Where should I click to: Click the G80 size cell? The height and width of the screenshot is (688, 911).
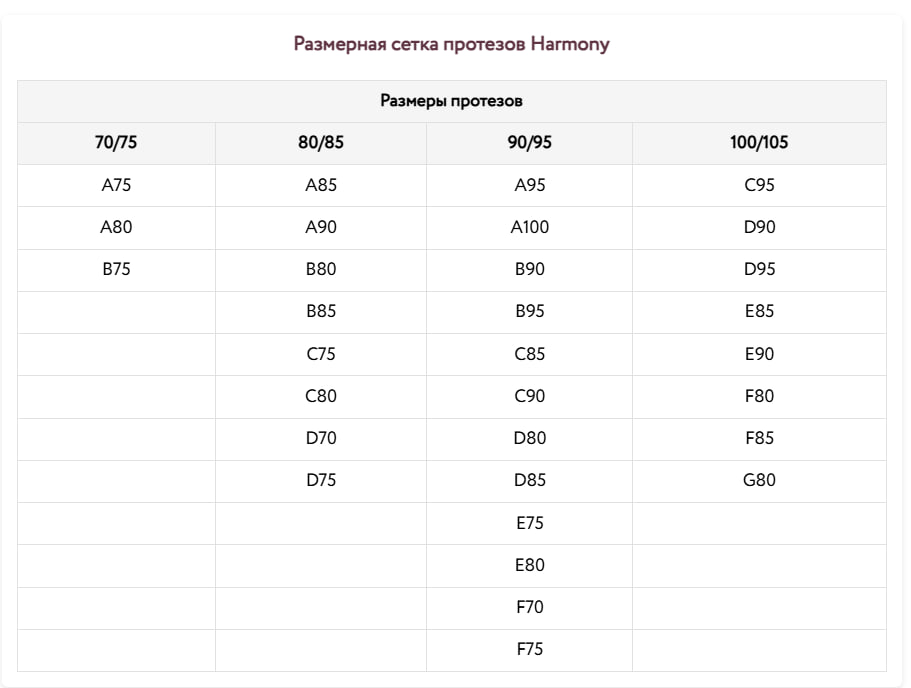759,481
